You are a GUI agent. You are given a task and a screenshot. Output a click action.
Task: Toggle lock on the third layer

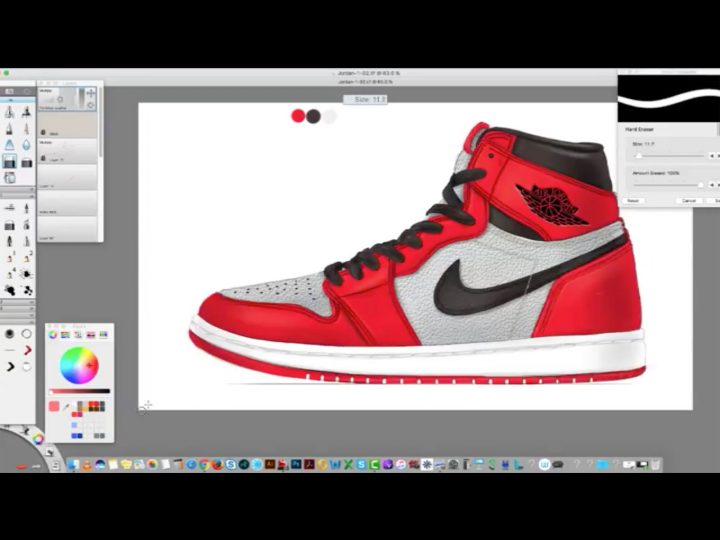point(43,158)
